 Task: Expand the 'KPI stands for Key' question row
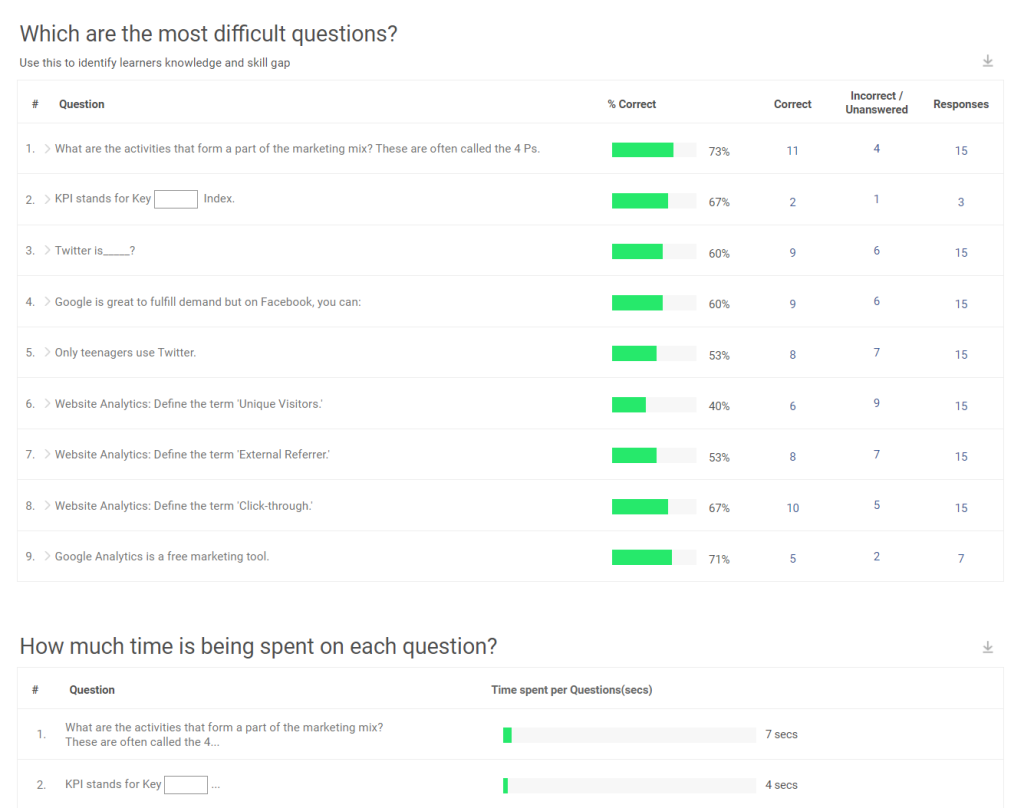click(x=47, y=198)
